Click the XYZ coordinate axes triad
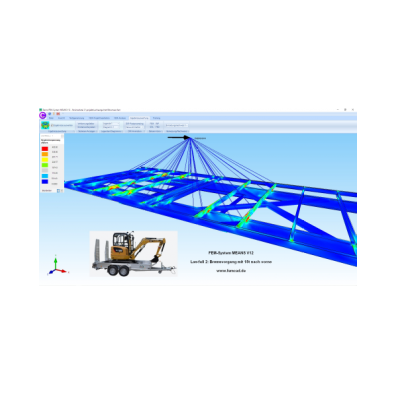Viewport: 396px width, 396px height. [57, 266]
